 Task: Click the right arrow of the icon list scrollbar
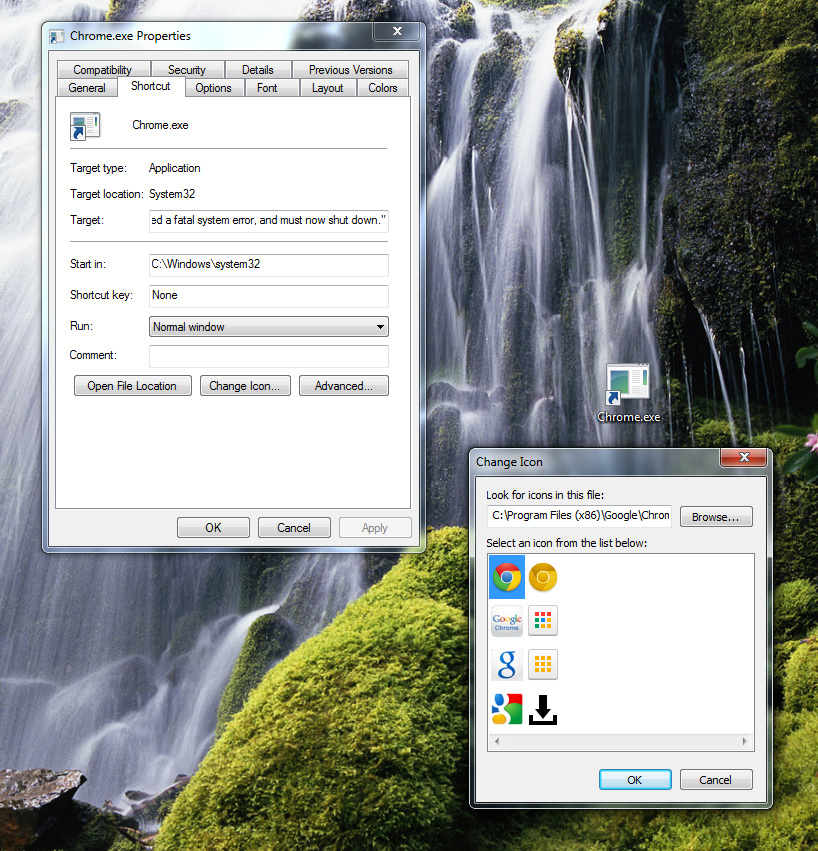(x=746, y=741)
